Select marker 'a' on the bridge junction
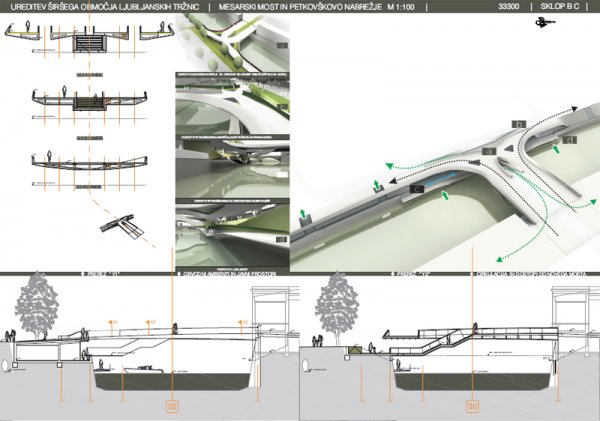 [x=491, y=150]
